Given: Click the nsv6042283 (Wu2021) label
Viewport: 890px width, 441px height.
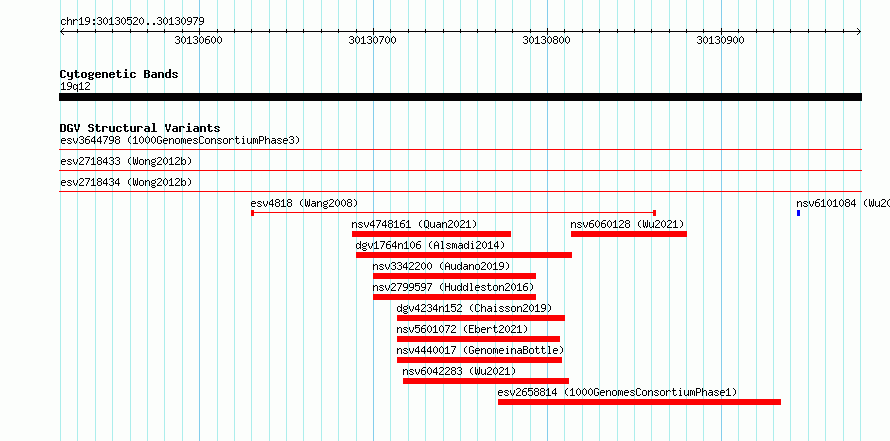Looking at the screenshot, I should [x=459, y=371].
